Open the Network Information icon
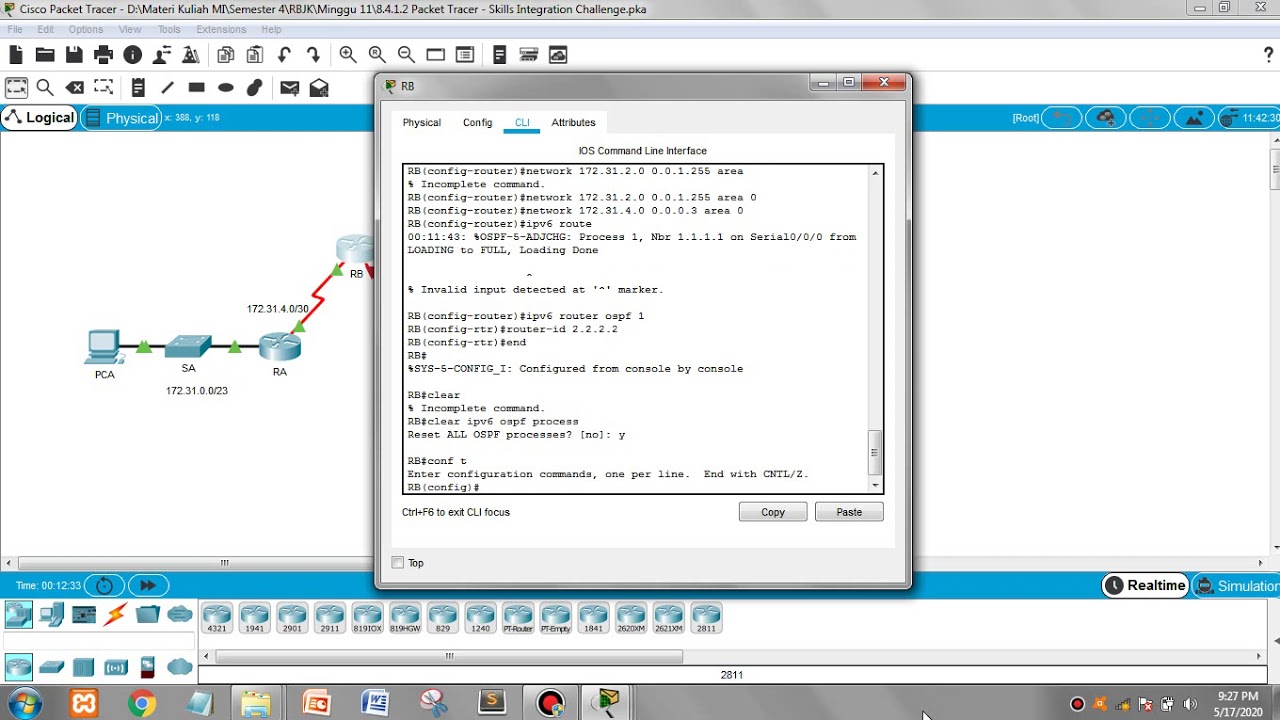The width and height of the screenshot is (1280, 720). click(132, 55)
